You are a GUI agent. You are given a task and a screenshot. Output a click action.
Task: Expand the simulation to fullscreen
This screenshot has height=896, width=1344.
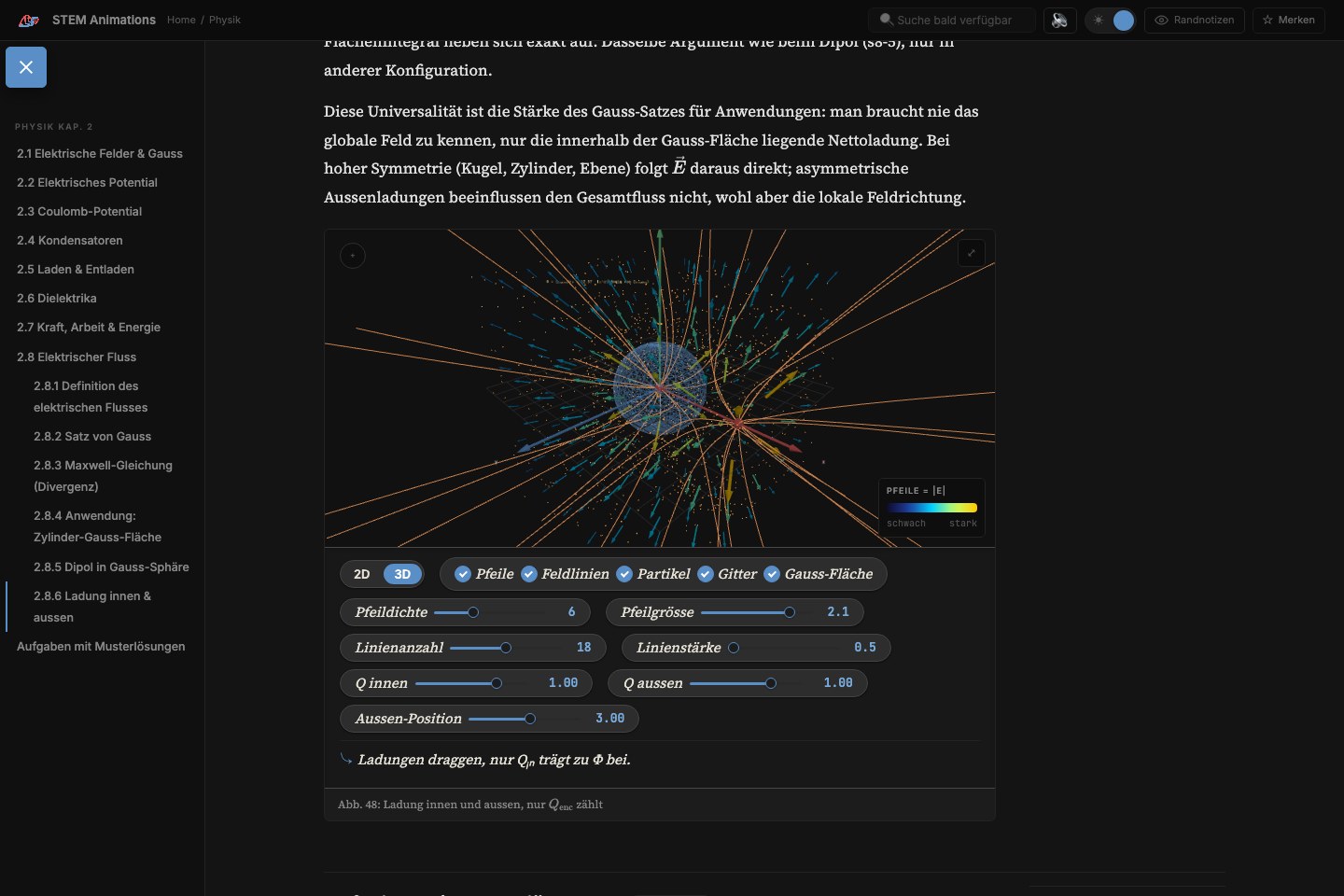tap(972, 253)
